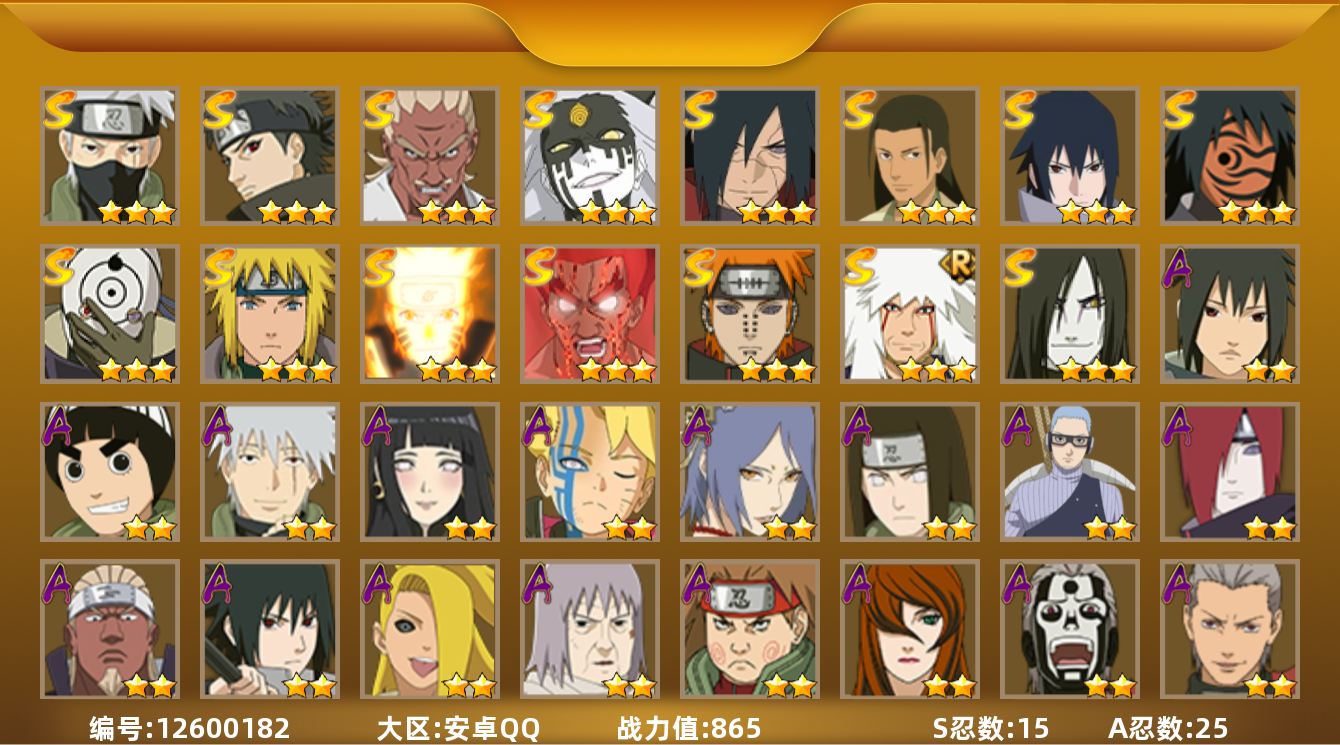
Task: Select the white-haired sage card with R badge
Action: 910,314
